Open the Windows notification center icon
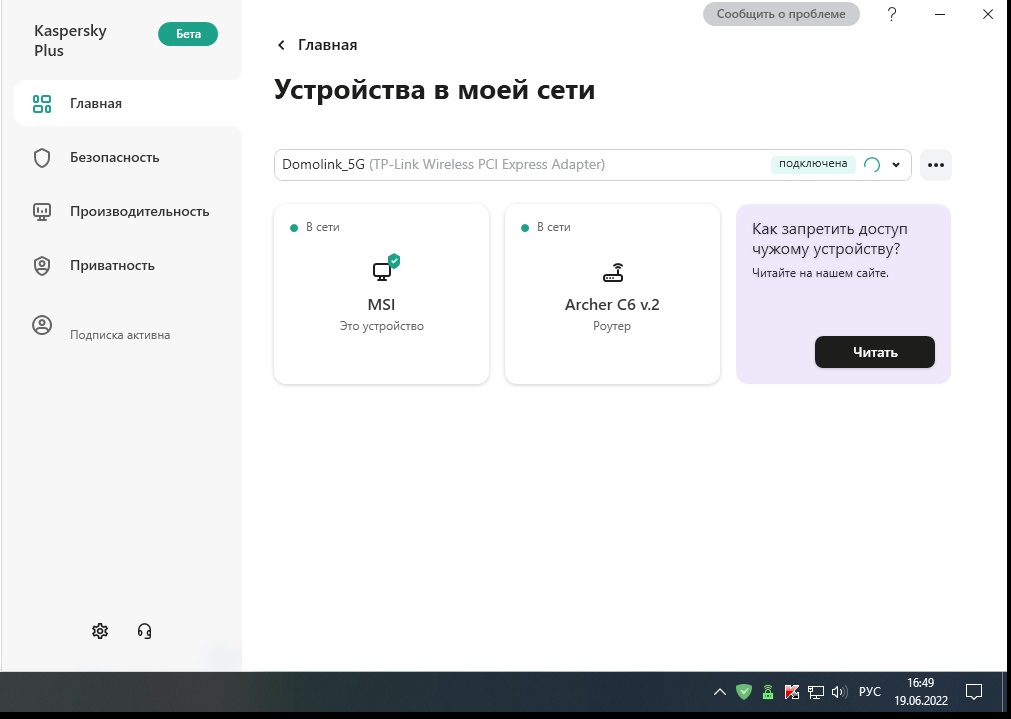Screen dimensions: 1011x719 pyautogui.click(x=974, y=692)
